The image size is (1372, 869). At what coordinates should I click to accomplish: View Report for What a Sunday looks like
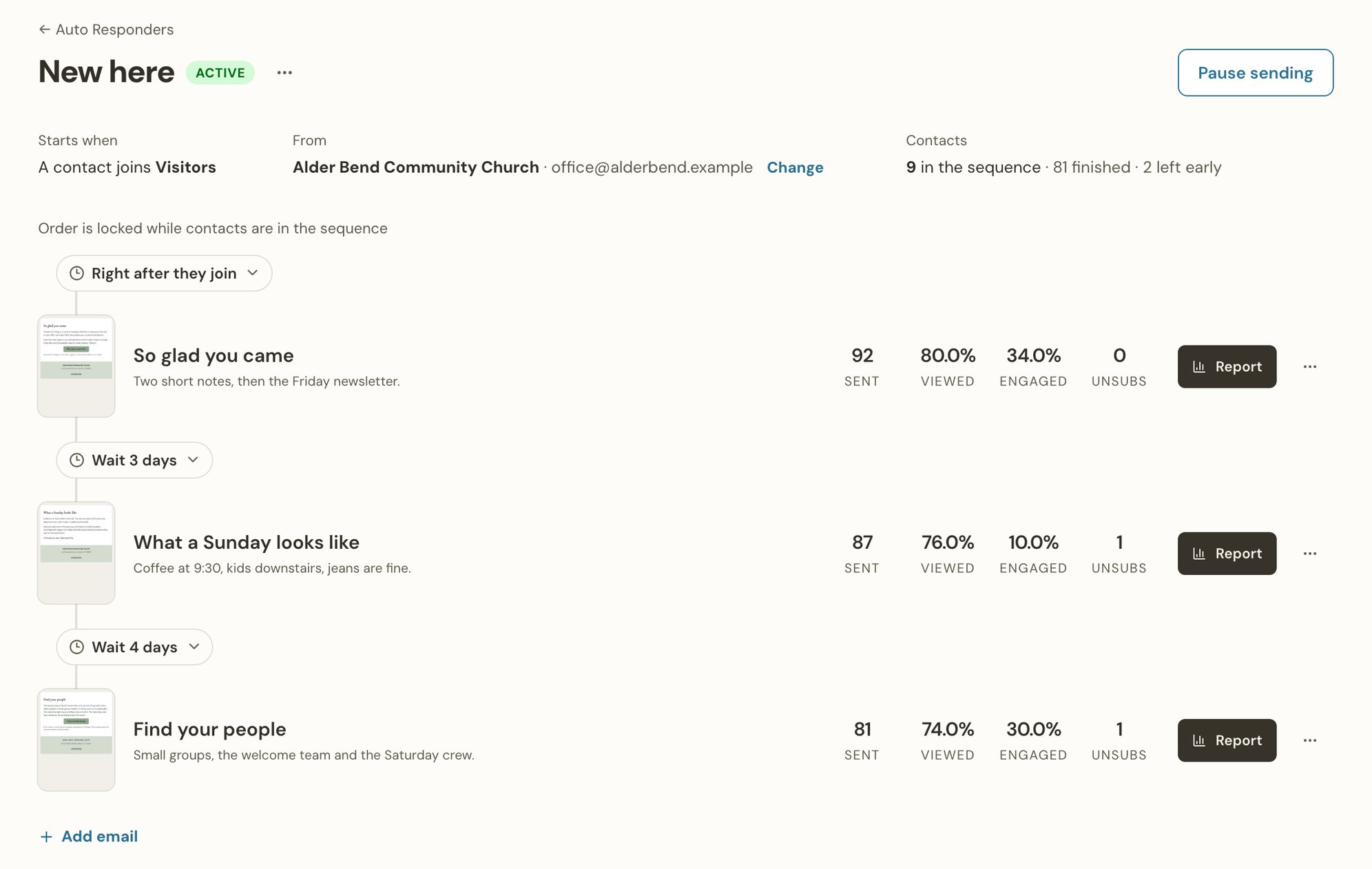[1227, 554]
